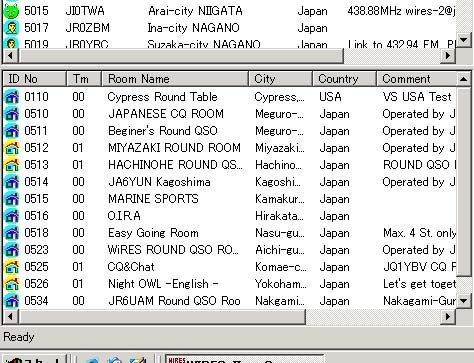Sort room list by ID No column
Viewport: 474px width, 363px height.
[35, 79]
